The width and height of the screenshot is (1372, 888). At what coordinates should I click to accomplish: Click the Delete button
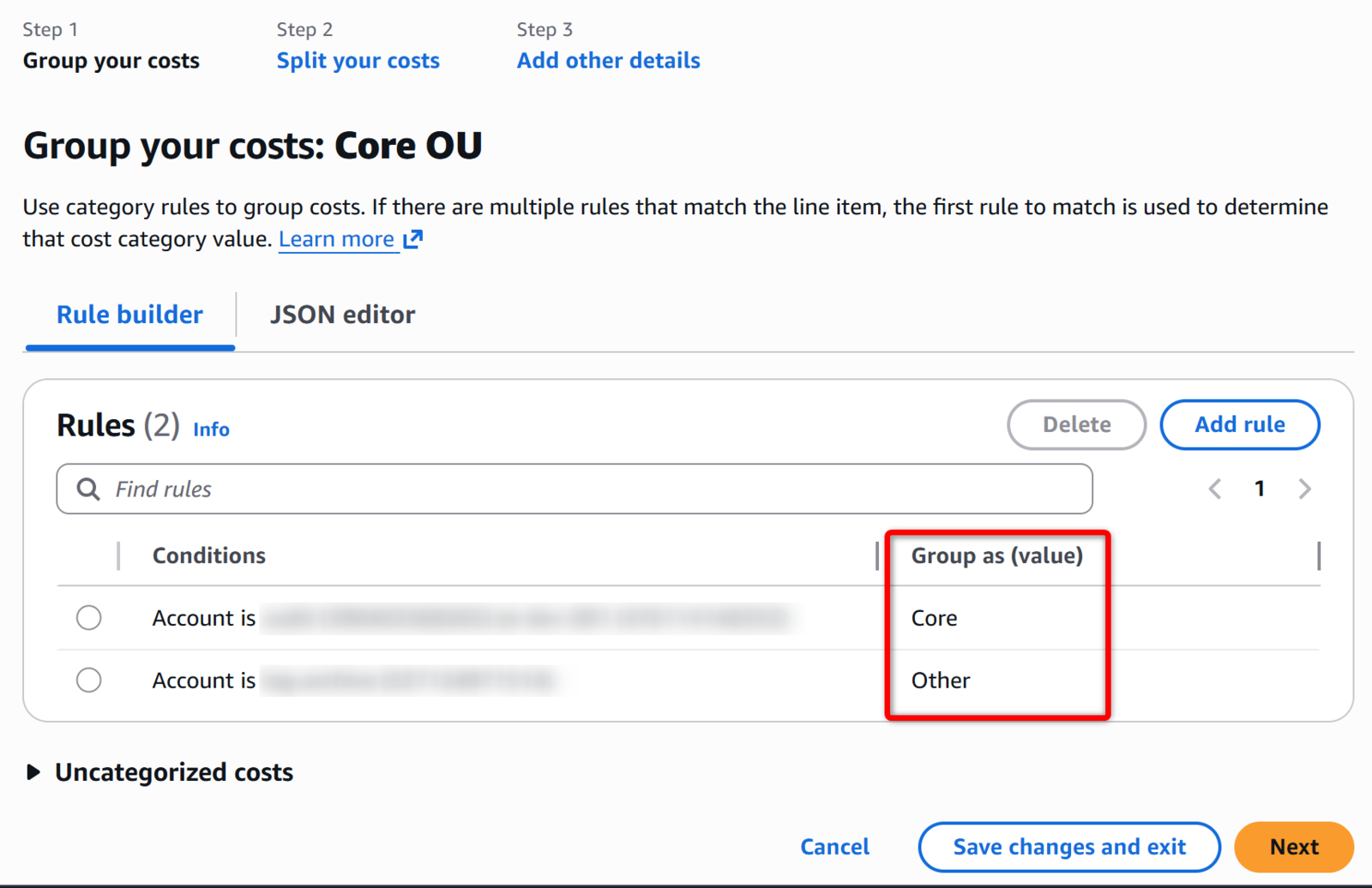(1076, 424)
